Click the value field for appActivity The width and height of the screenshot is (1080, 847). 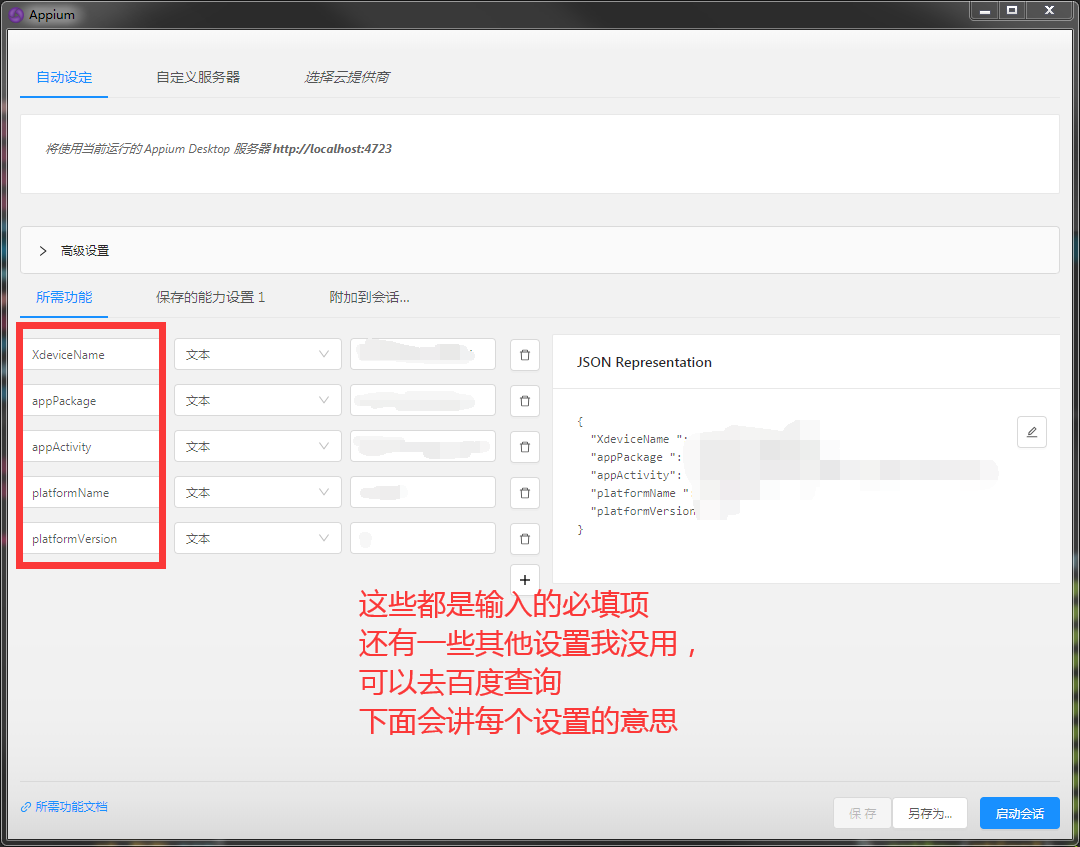(423, 447)
